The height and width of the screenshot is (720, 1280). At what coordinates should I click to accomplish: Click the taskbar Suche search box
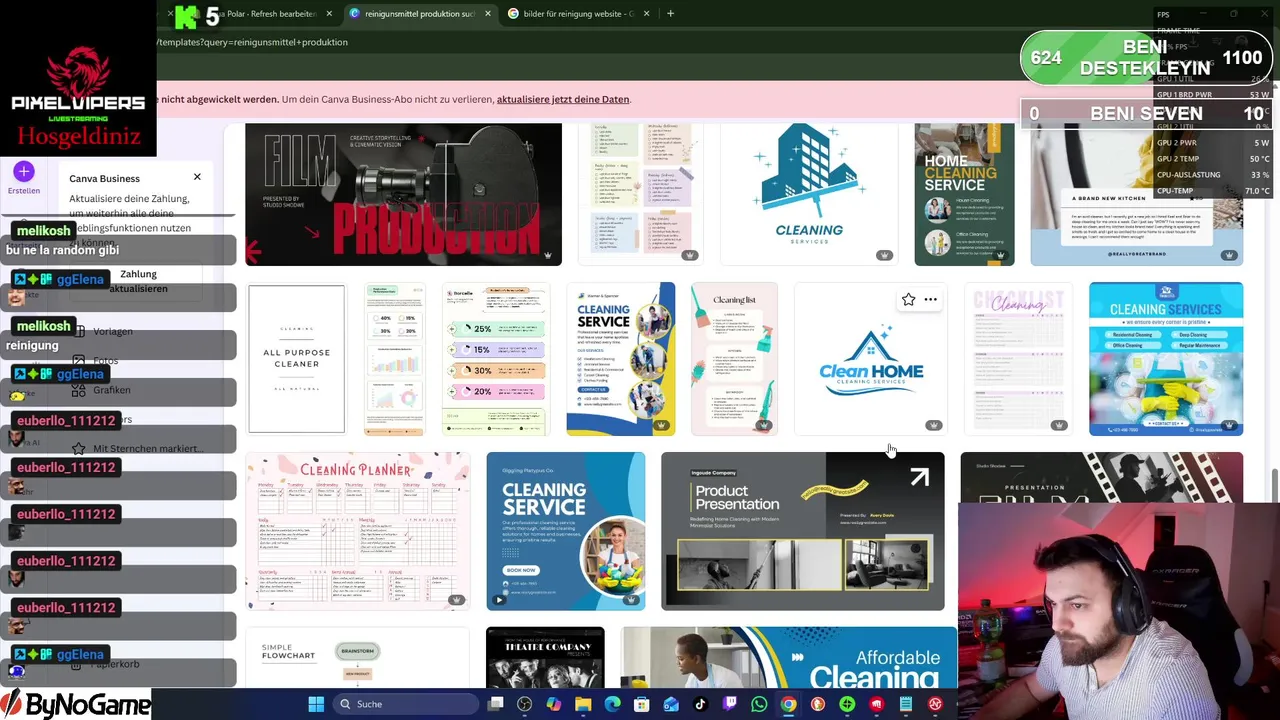click(405, 704)
